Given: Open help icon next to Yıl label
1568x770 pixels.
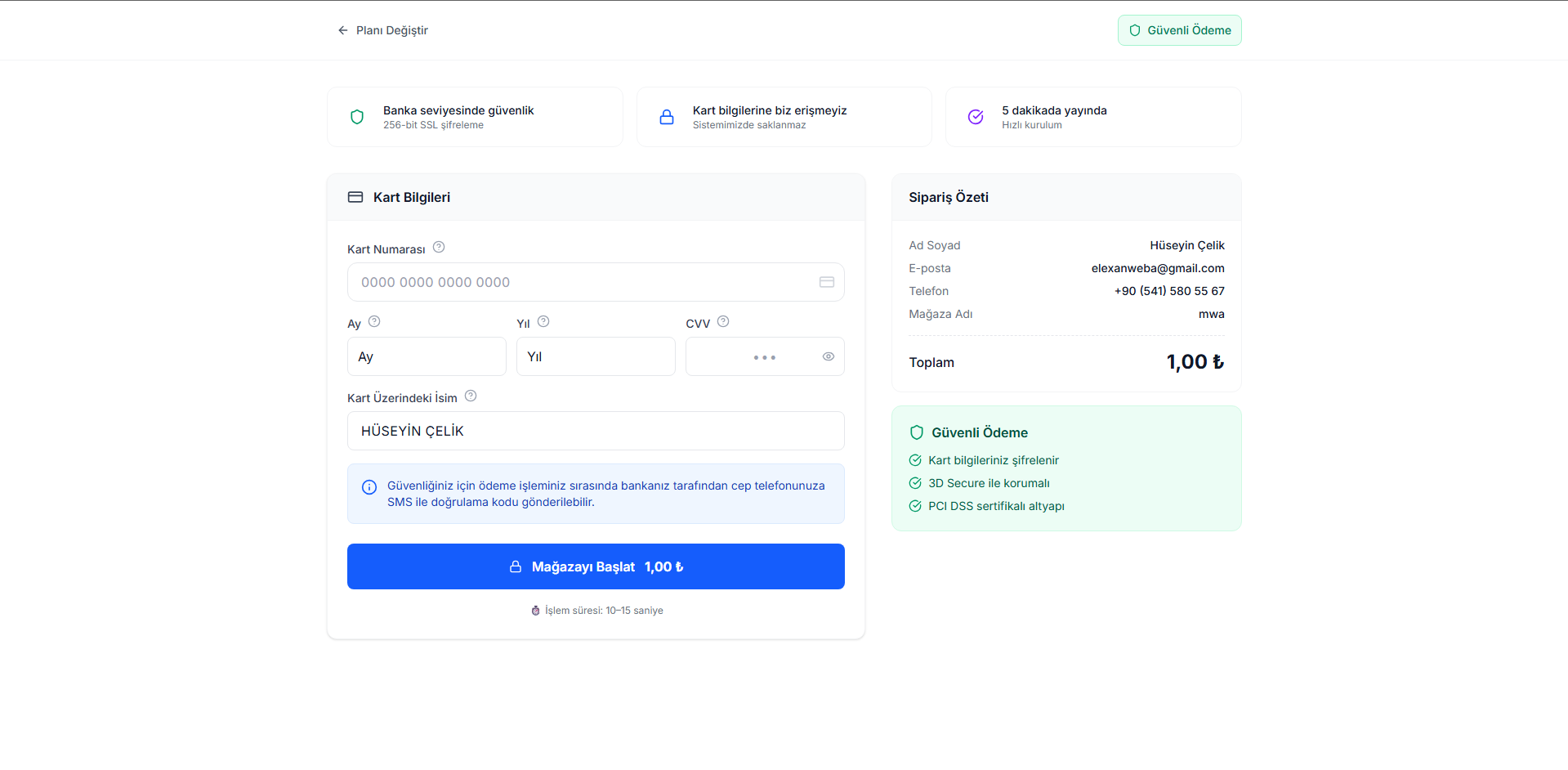Looking at the screenshot, I should [543, 321].
